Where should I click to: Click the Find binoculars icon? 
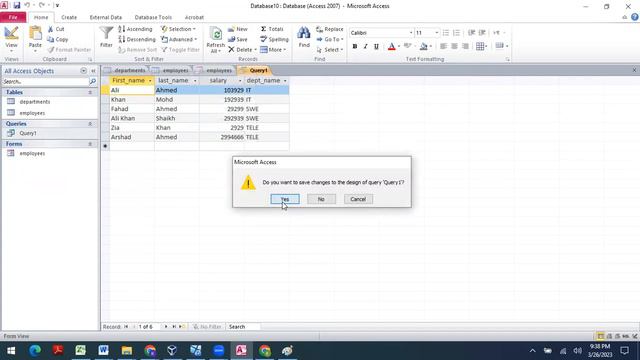[x=304, y=33]
